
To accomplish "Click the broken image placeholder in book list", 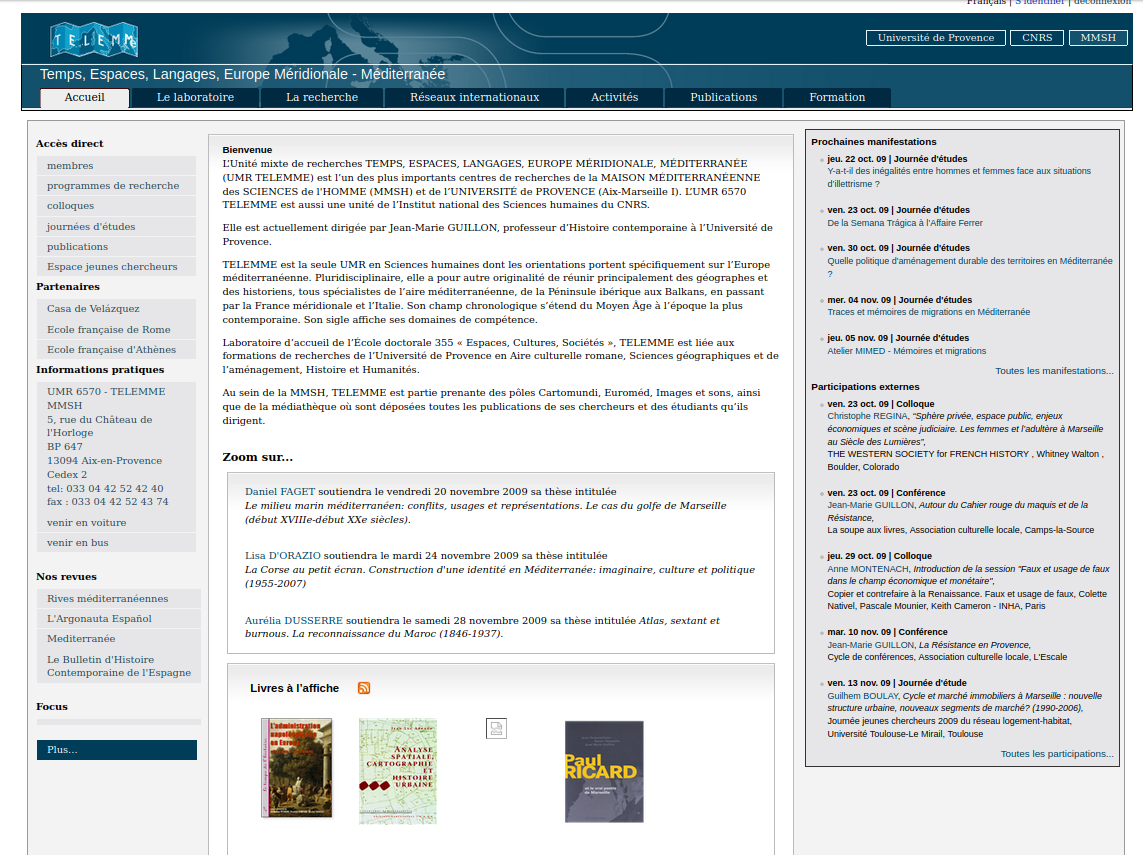I will [496, 728].
